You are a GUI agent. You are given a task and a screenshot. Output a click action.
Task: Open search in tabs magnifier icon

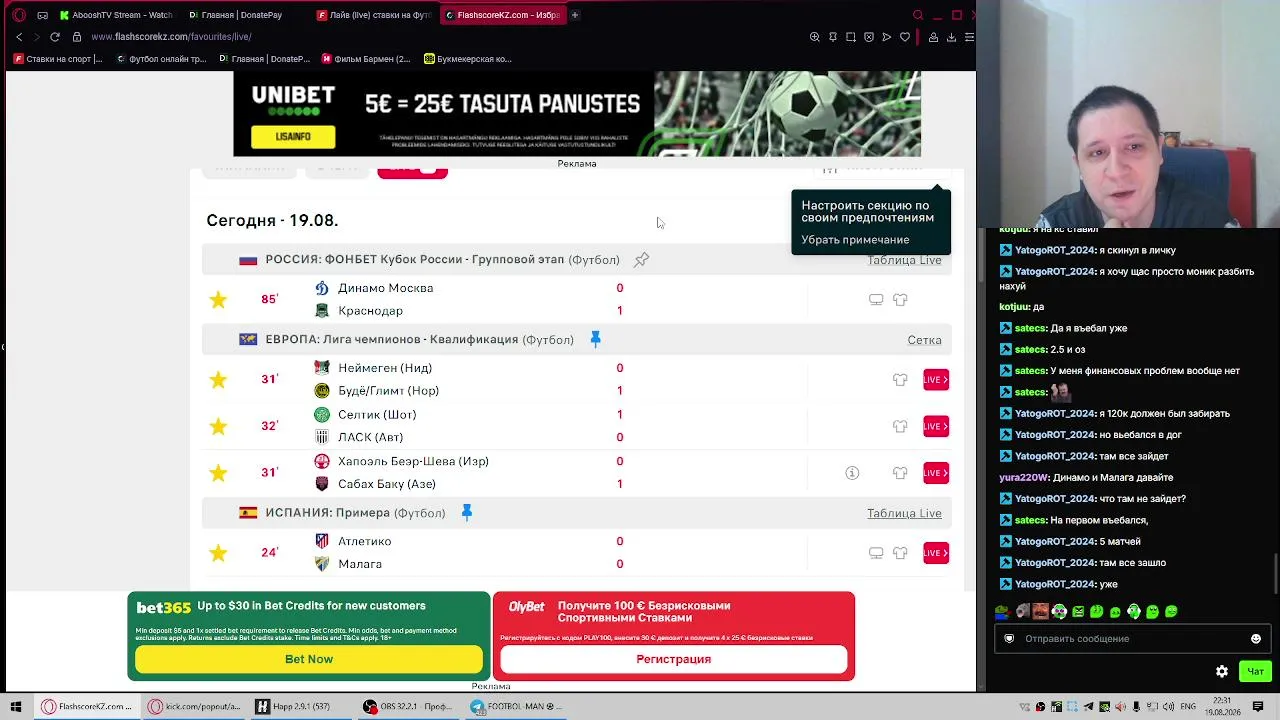[x=918, y=15]
